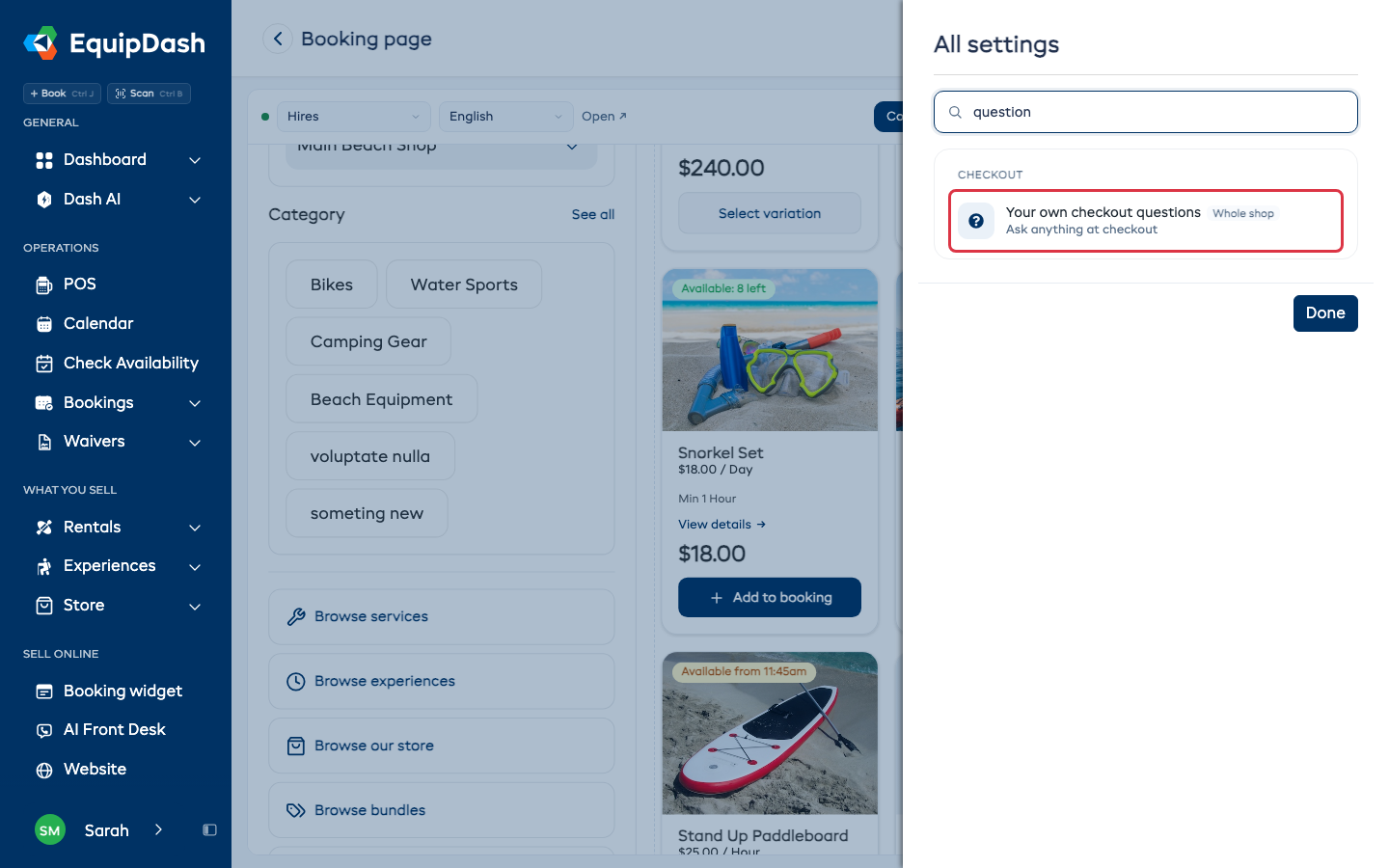
Task: Click Sarah's SM avatar
Action: point(50,830)
